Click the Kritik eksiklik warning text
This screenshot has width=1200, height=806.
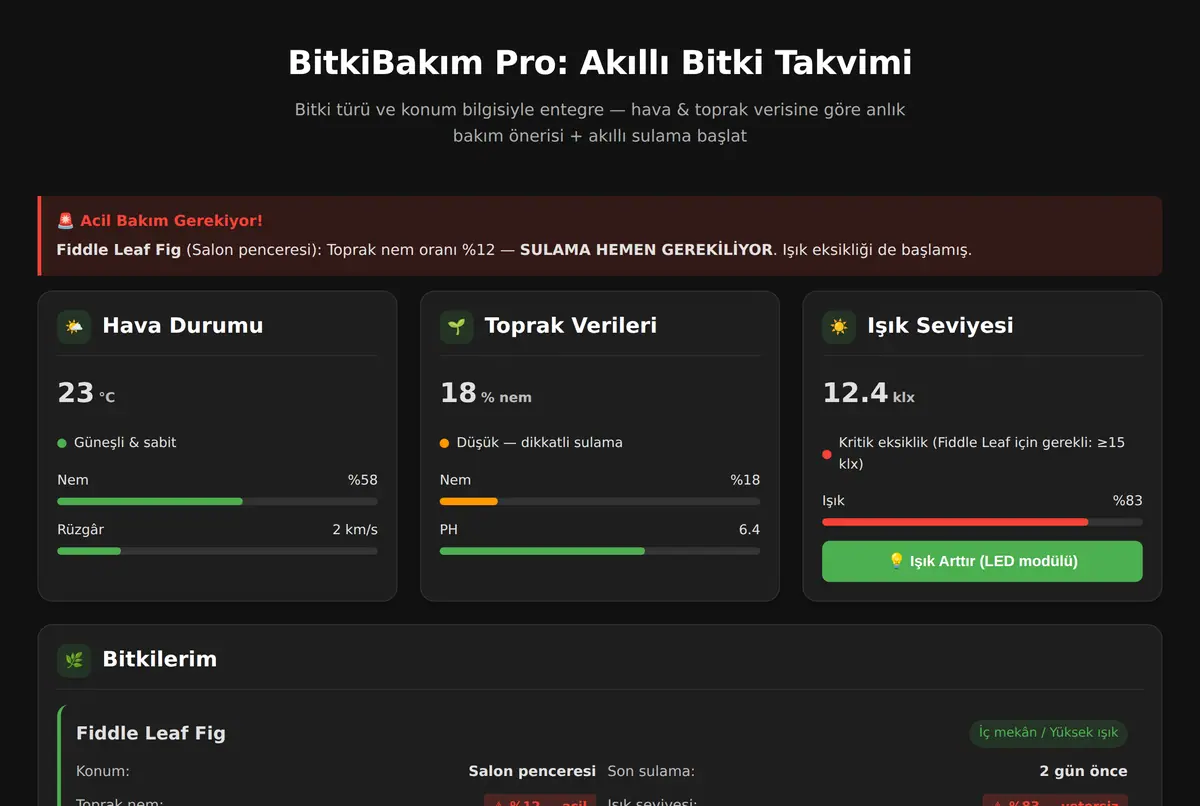tap(982, 453)
